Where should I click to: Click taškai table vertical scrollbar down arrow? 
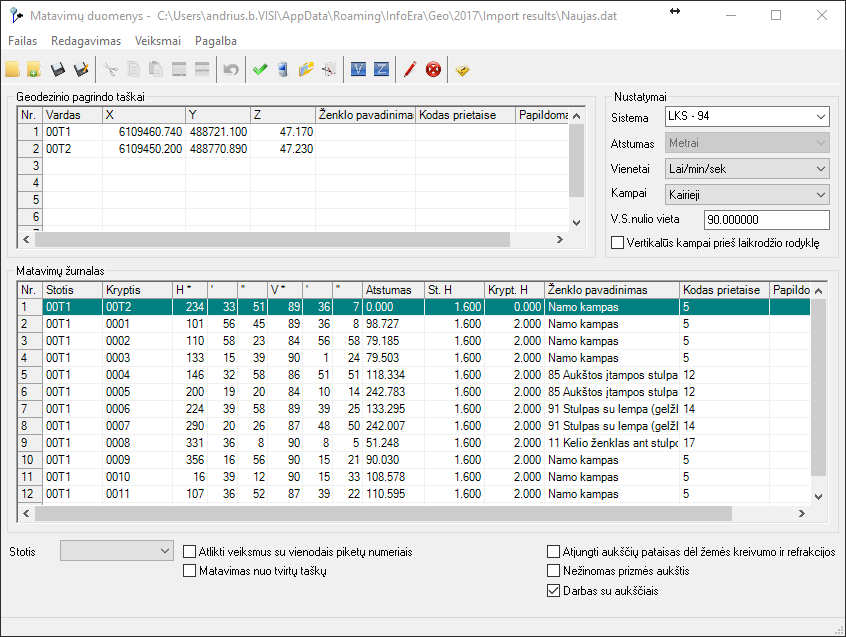click(x=577, y=223)
